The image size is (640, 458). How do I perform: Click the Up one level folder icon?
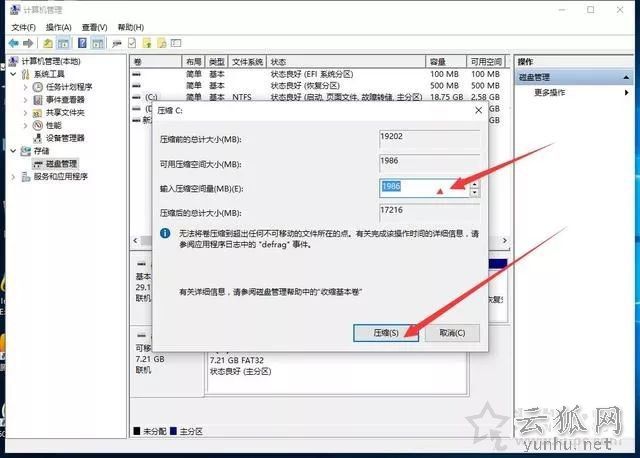48,43
